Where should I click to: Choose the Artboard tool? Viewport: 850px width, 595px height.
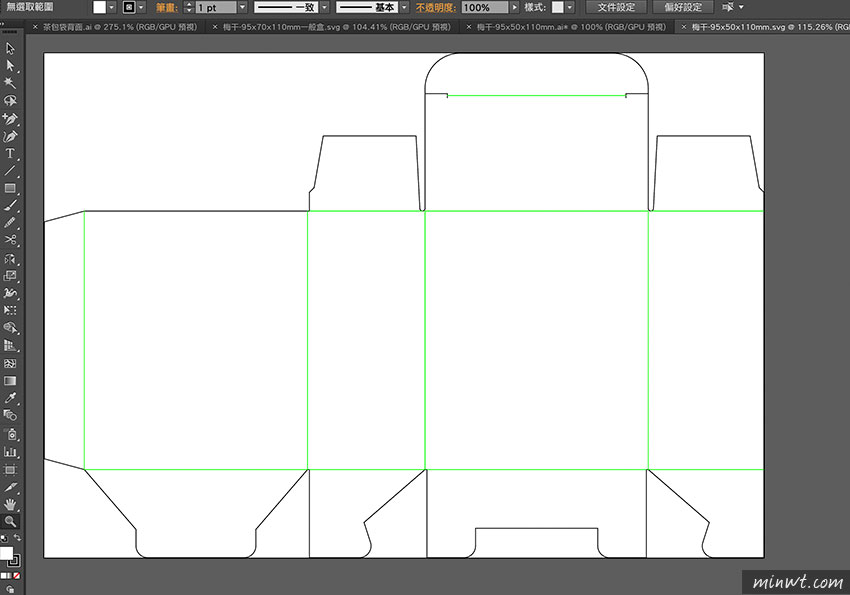[x=10, y=470]
